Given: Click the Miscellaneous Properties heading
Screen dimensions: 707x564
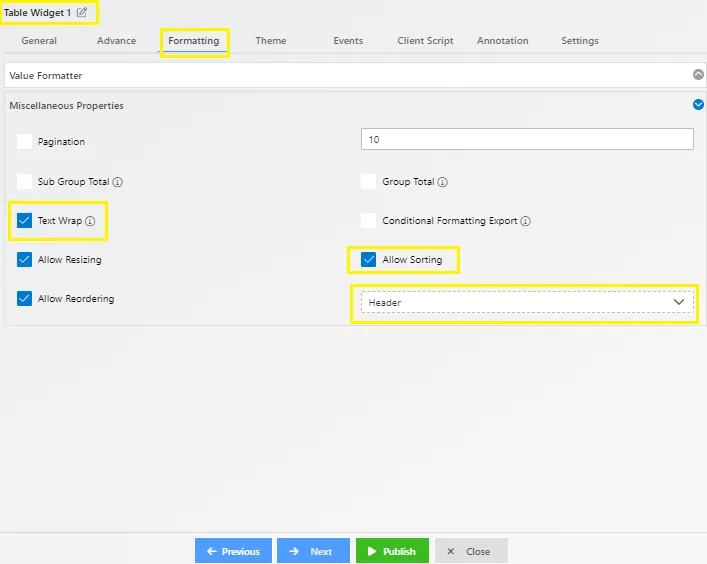Looking at the screenshot, I should click(x=66, y=105).
